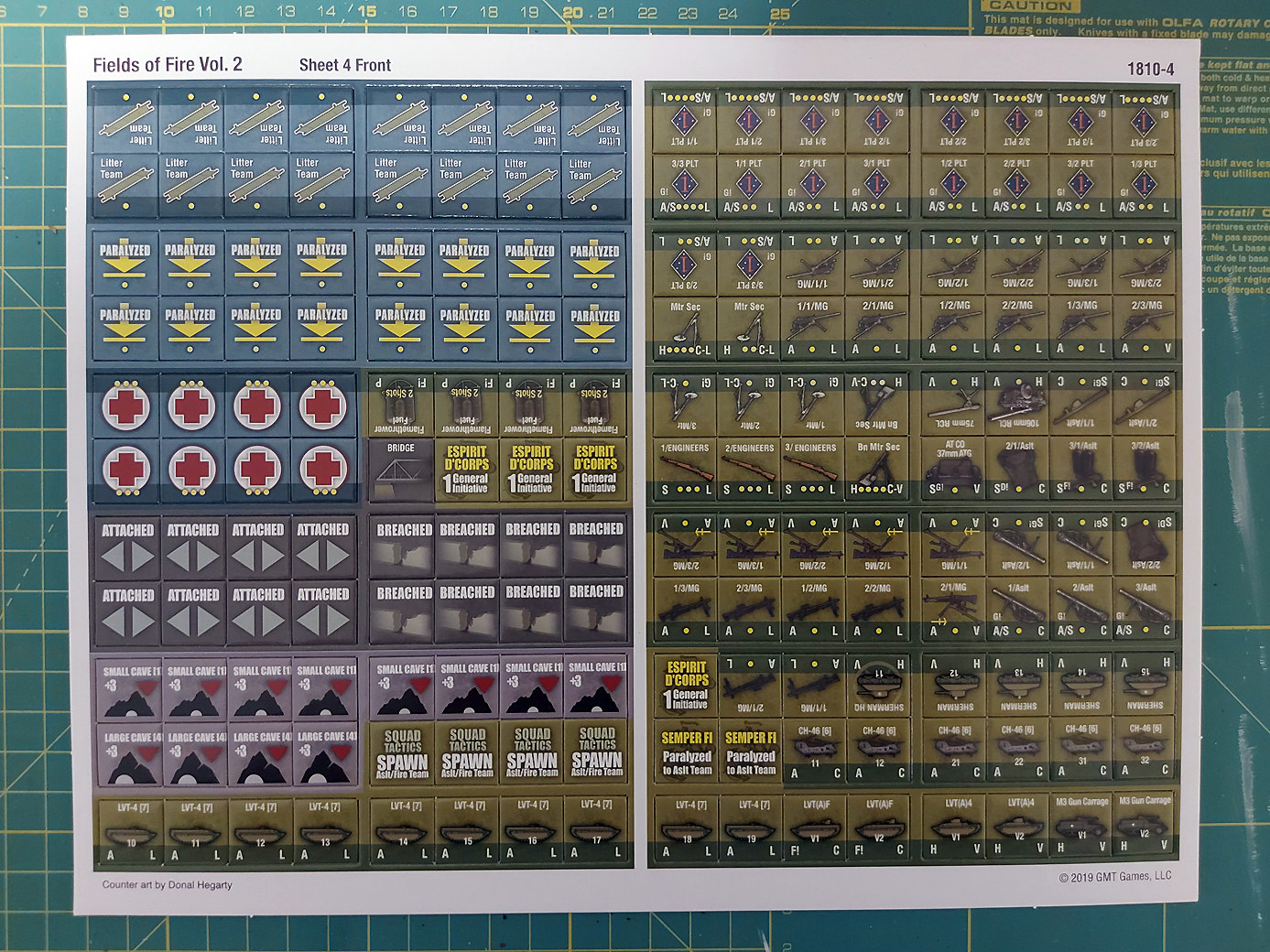This screenshot has height=952, width=1270.
Task: Click the 'Sheet 4 Front' label
Action: pyautogui.click(x=345, y=65)
